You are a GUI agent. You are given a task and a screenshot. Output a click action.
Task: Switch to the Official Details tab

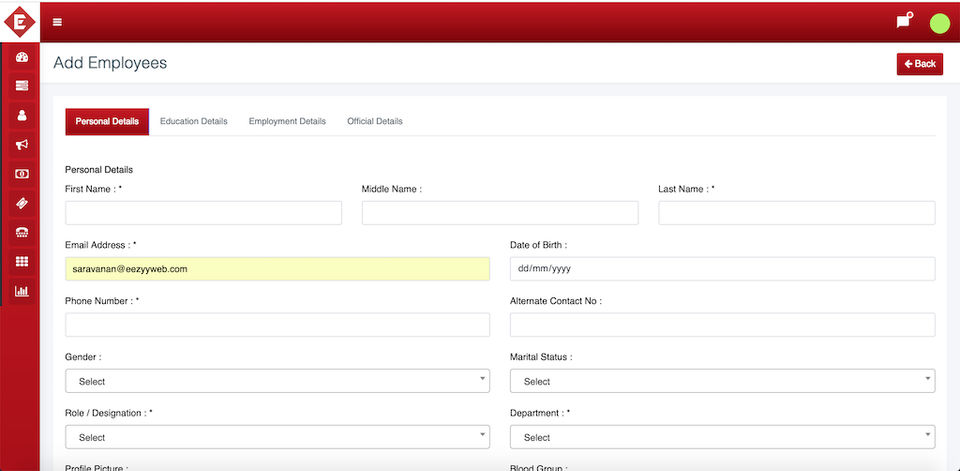click(375, 121)
